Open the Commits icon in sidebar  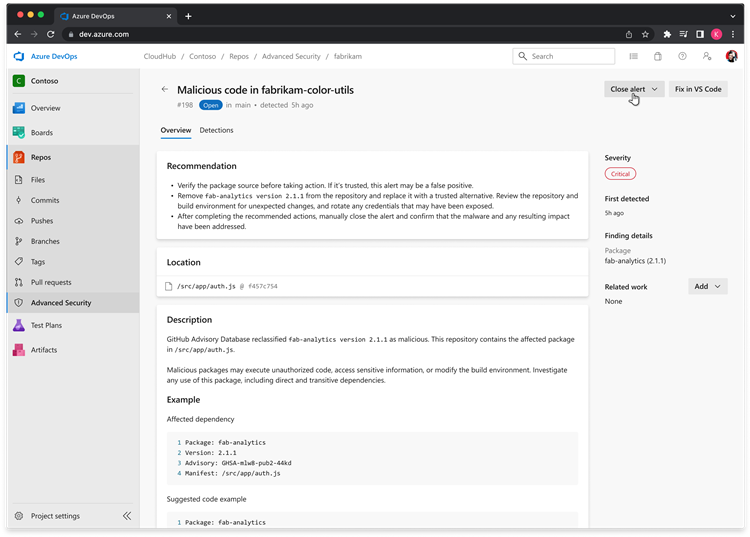(x=19, y=200)
